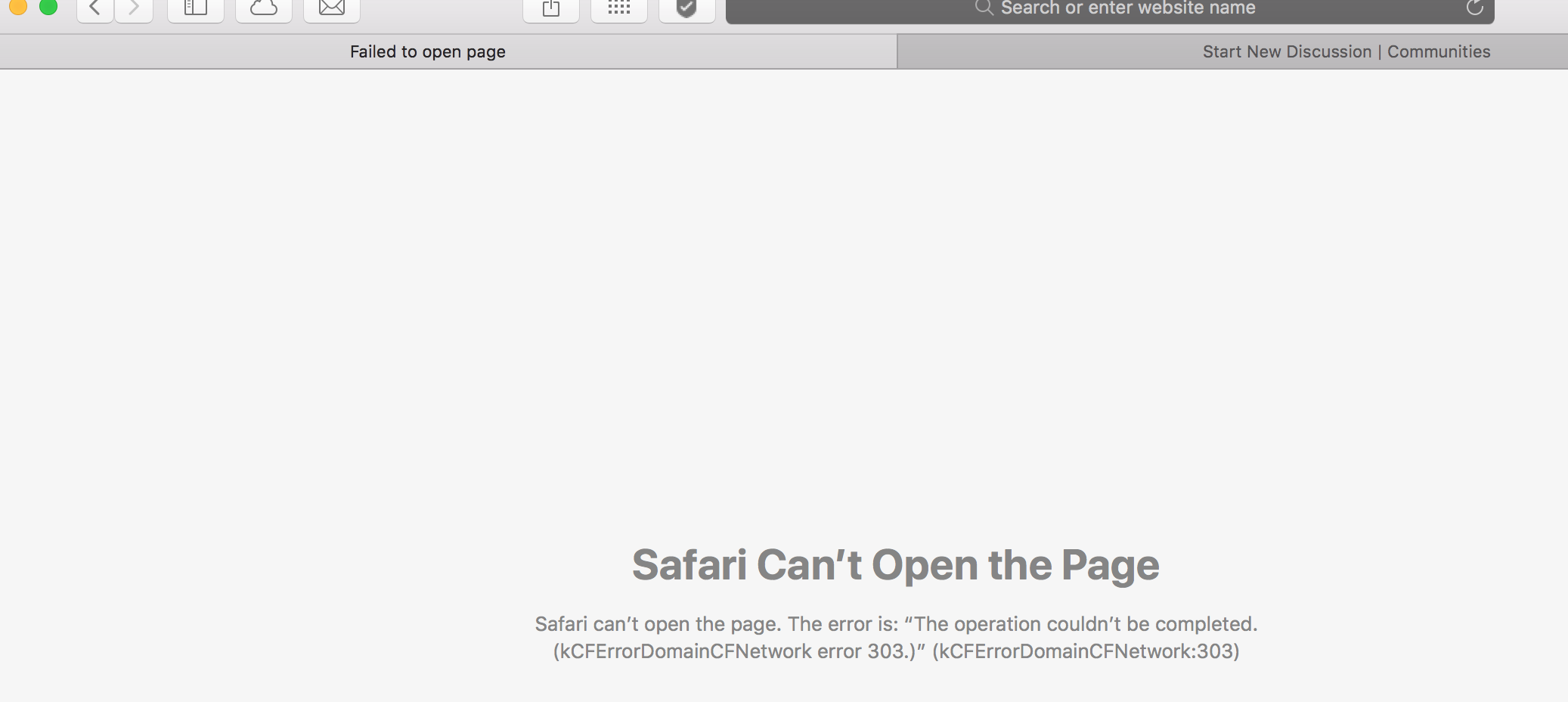Select the Failed to open page tab
Image resolution: width=1568 pixels, height=702 pixels.
point(448,51)
